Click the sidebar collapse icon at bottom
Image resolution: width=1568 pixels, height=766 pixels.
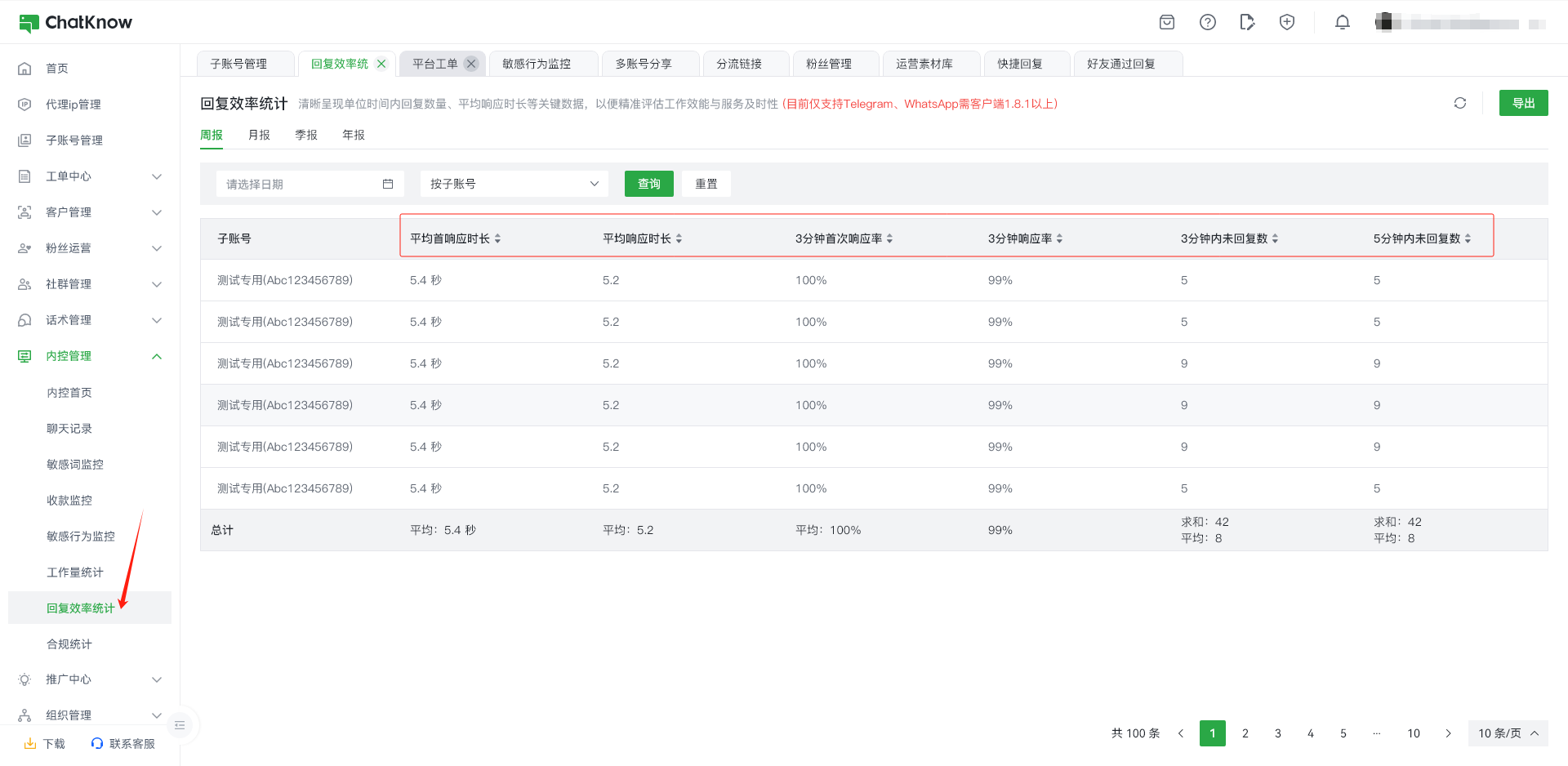pyautogui.click(x=180, y=725)
